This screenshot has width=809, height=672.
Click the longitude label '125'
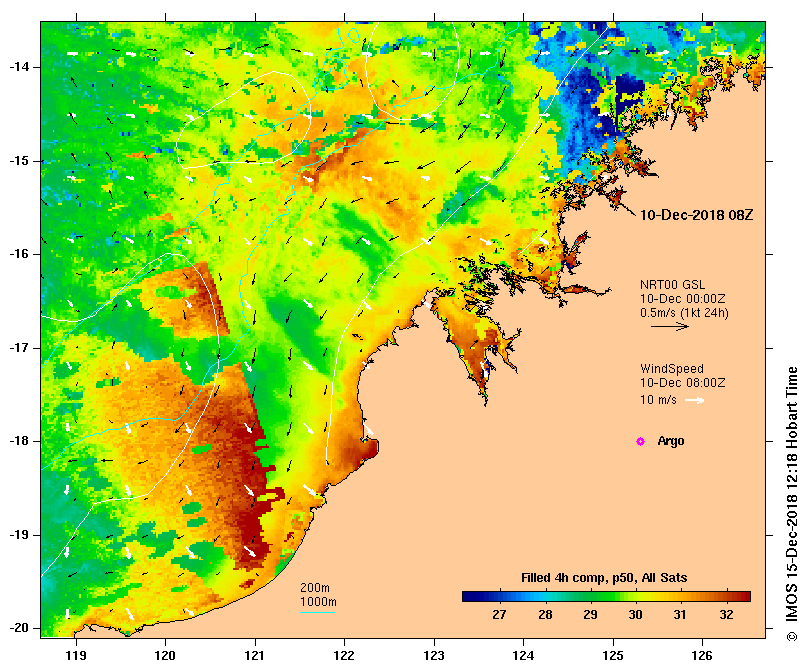click(613, 655)
